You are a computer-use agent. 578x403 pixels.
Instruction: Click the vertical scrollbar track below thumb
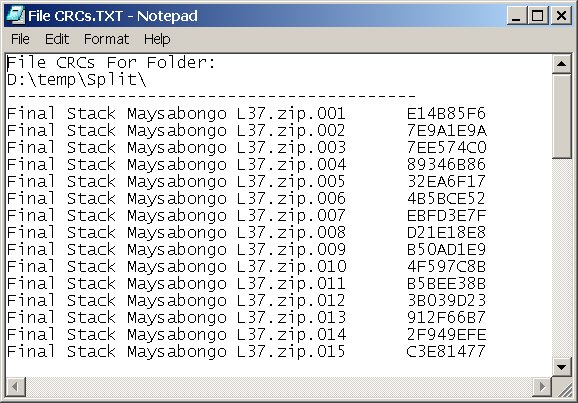pos(561,258)
